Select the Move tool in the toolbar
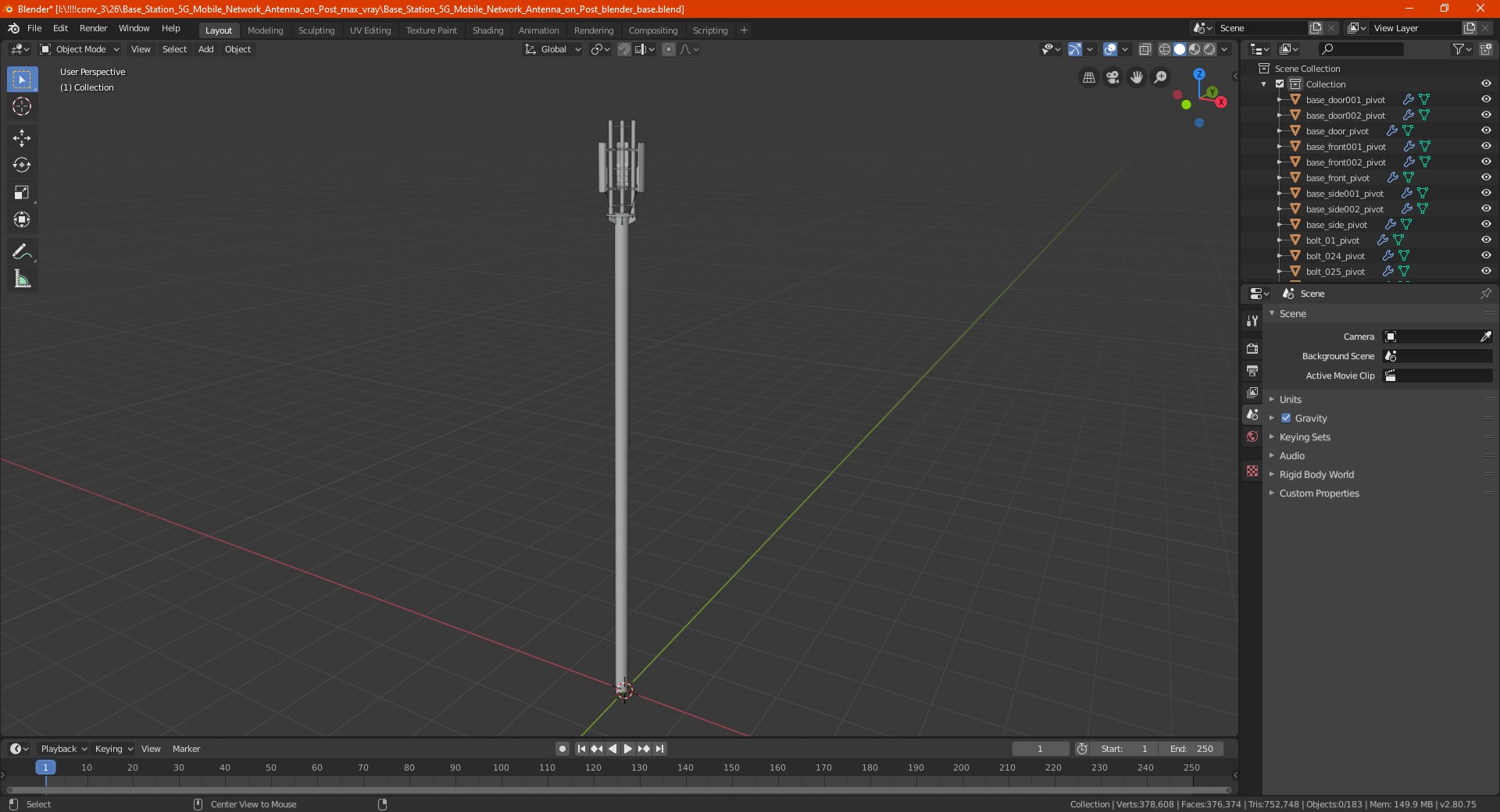The image size is (1500, 812). coord(22,138)
